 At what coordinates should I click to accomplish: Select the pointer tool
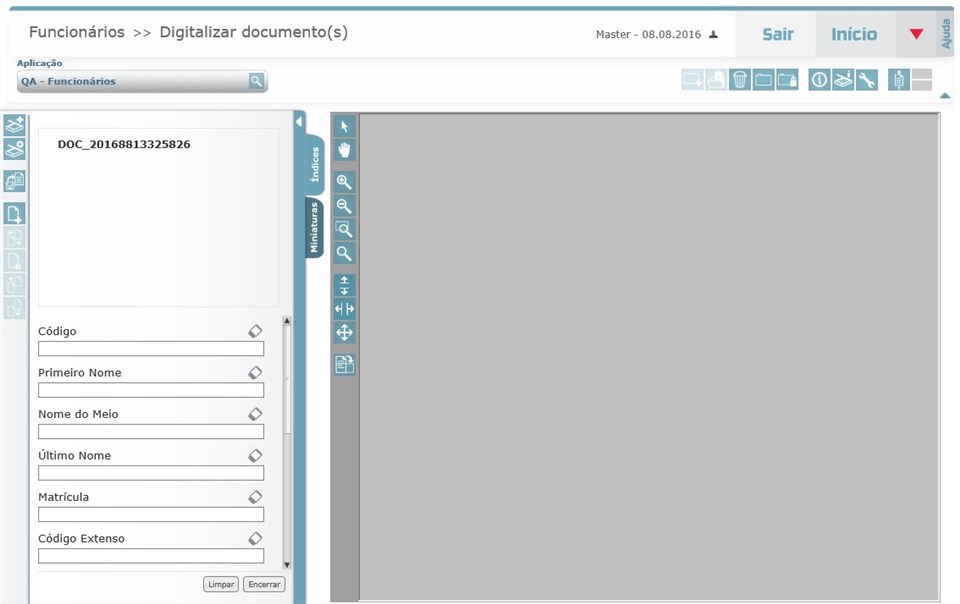[344, 125]
